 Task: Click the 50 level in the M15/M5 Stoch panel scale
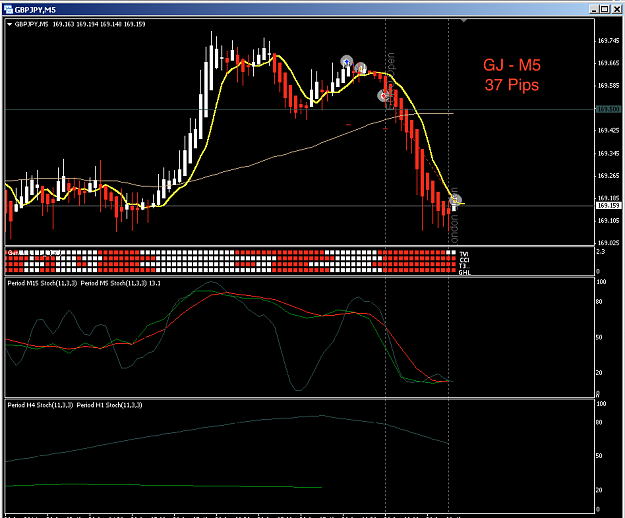coord(599,337)
